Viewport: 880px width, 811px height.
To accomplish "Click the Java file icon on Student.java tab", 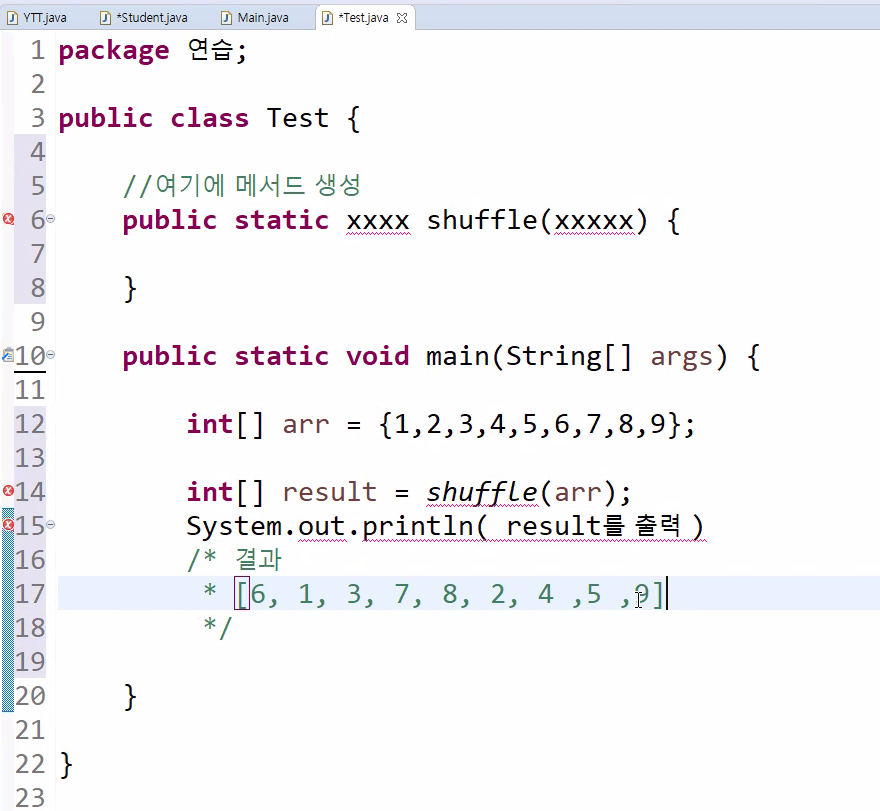I will pyautogui.click(x=105, y=18).
